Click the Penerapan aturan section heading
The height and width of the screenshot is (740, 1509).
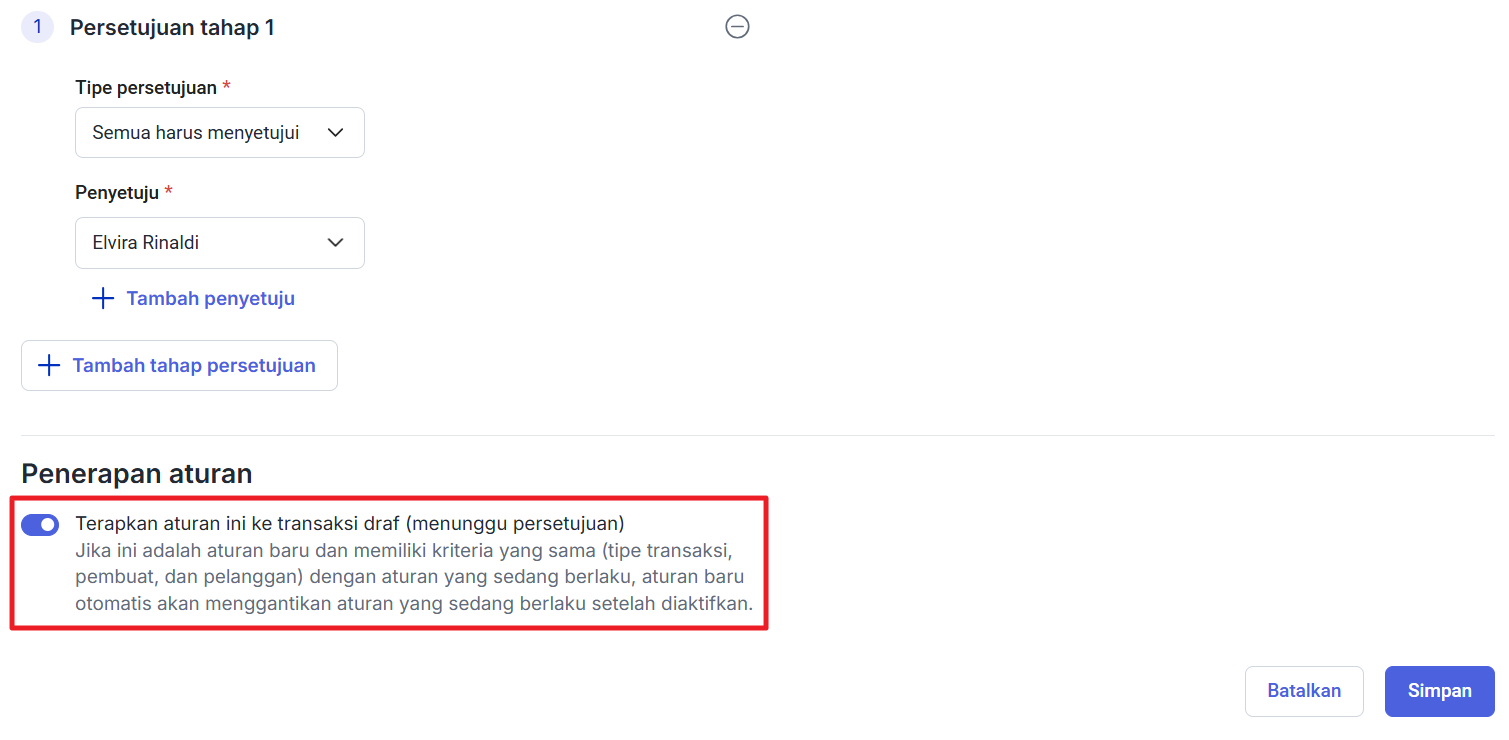[137, 473]
